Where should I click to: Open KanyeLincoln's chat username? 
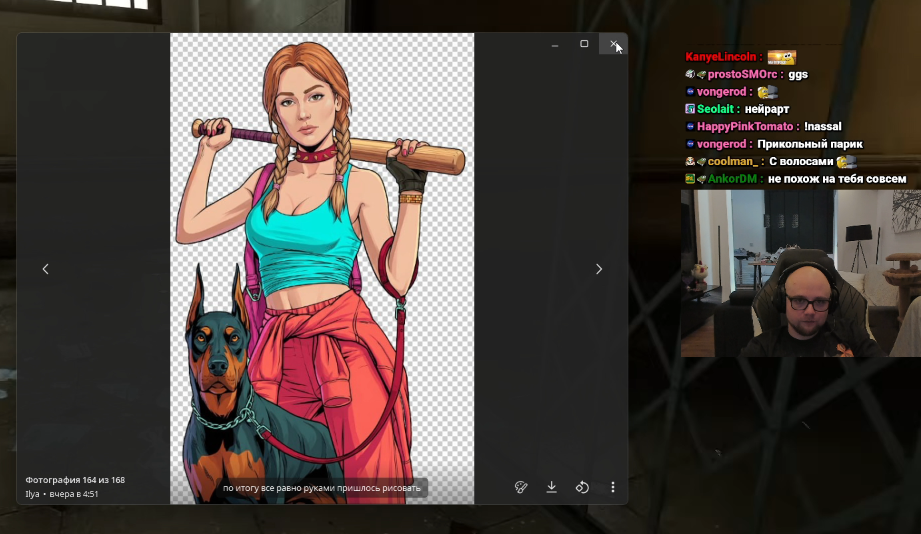pyautogui.click(x=721, y=57)
